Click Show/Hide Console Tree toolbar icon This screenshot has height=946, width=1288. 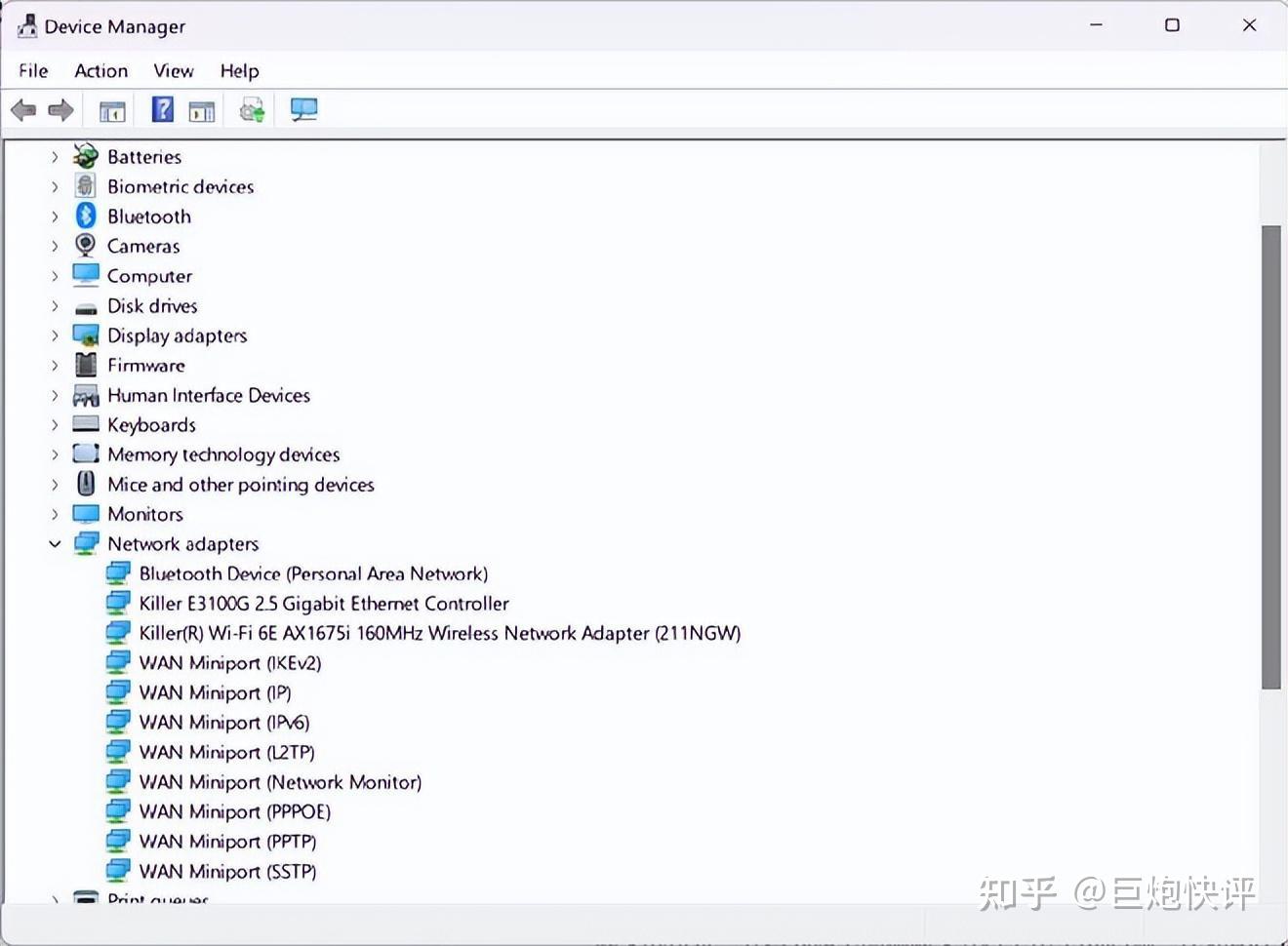pyautogui.click(x=112, y=111)
